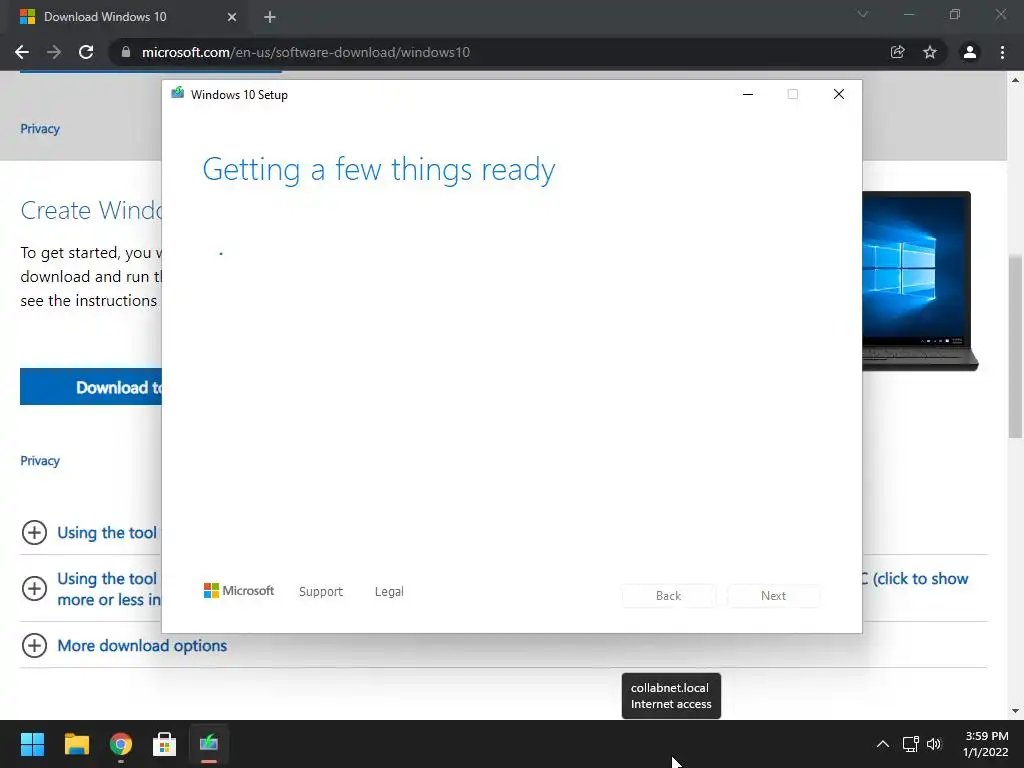This screenshot has height=768, width=1024.
Task: Click the Next button in Setup
Action: click(773, 596)
